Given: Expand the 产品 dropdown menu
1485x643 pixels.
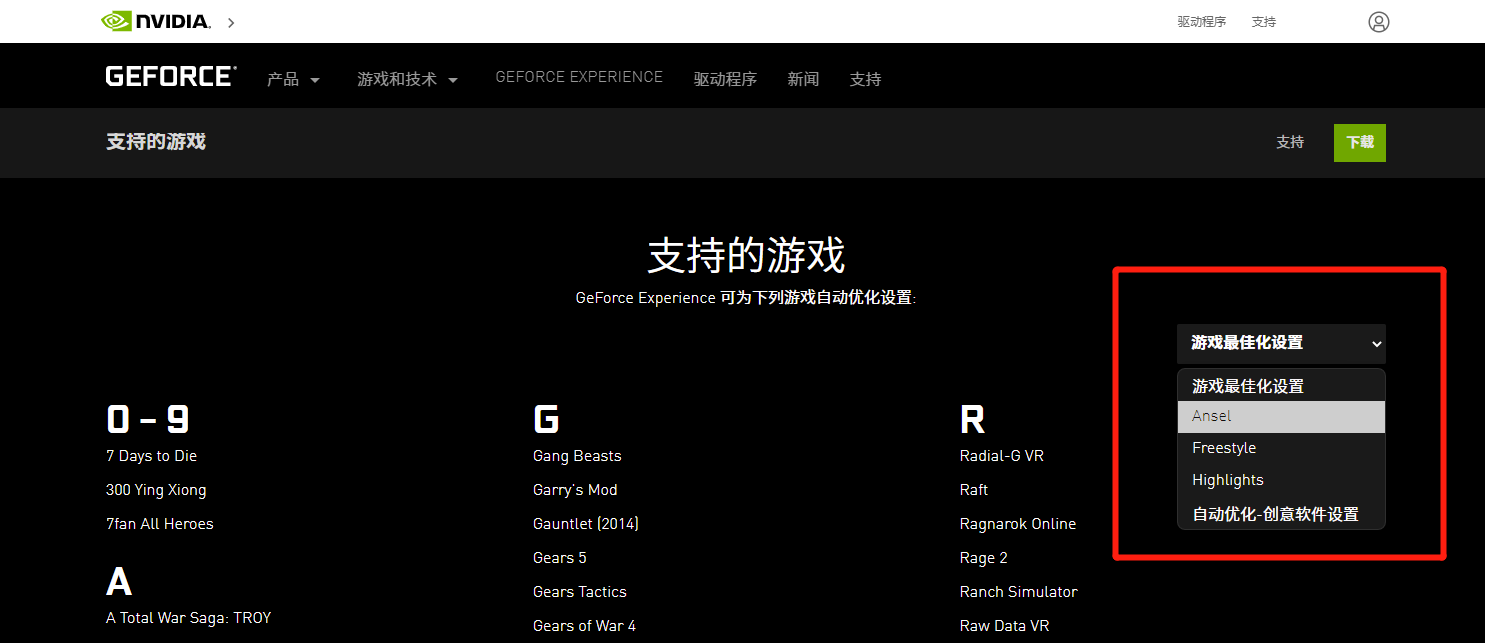Looking at the screenshot, I should point(293,79).
